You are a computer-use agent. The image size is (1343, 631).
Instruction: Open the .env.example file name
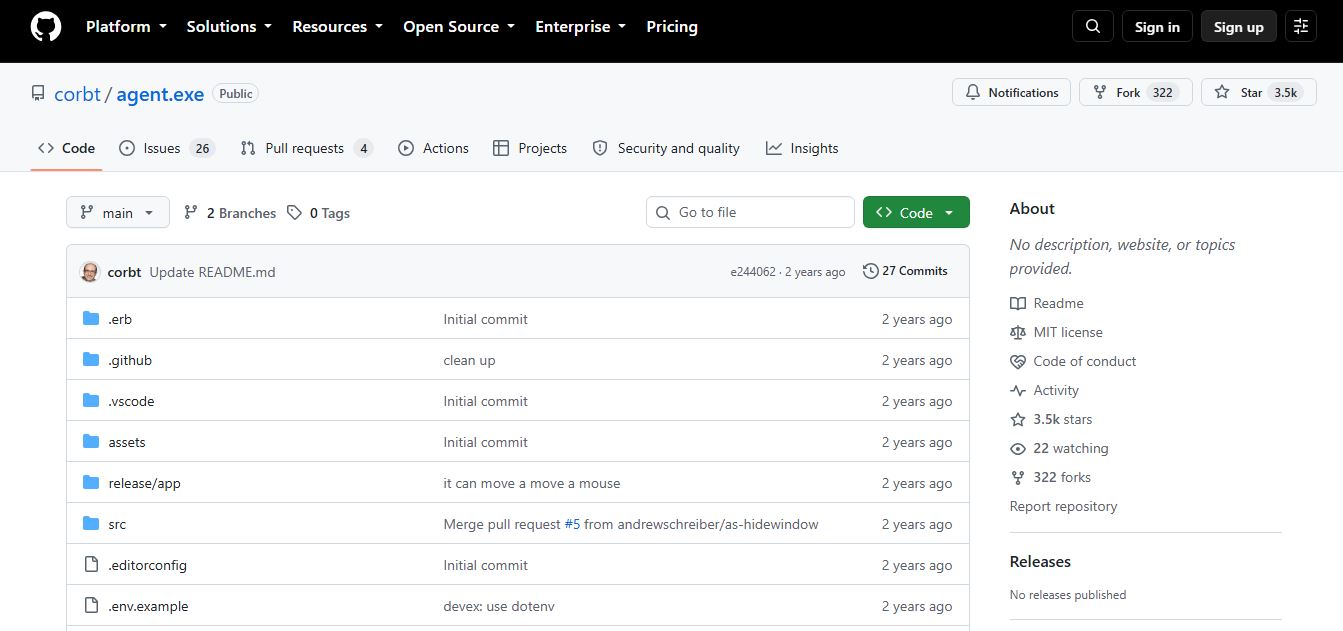pyautogui.click(x=148, y=606)
